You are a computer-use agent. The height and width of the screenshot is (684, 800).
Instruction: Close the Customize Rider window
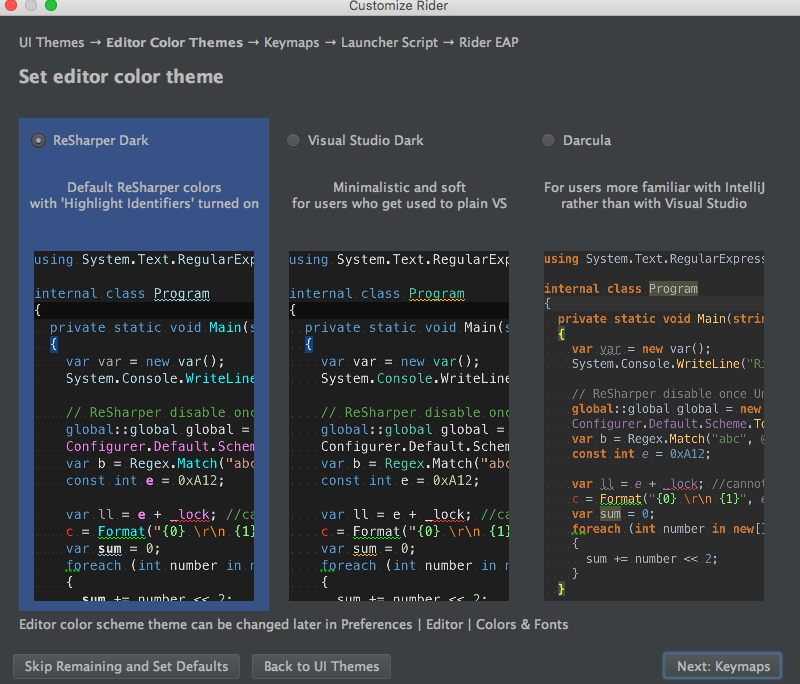pos(11,5)
